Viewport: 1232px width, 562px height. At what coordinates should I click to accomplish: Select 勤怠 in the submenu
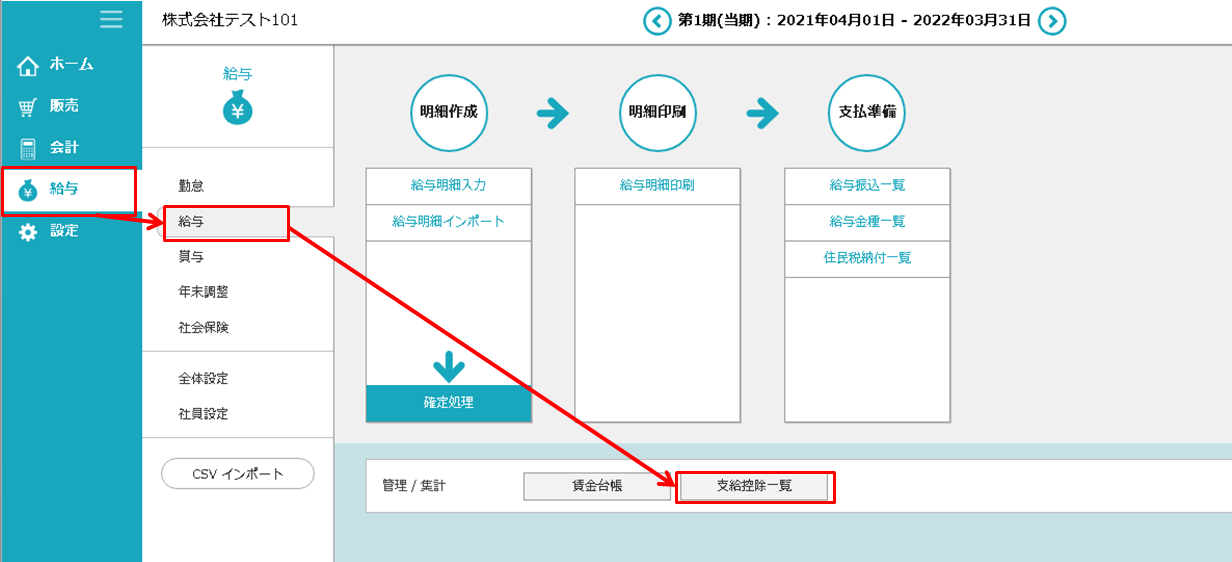point(191,186)
